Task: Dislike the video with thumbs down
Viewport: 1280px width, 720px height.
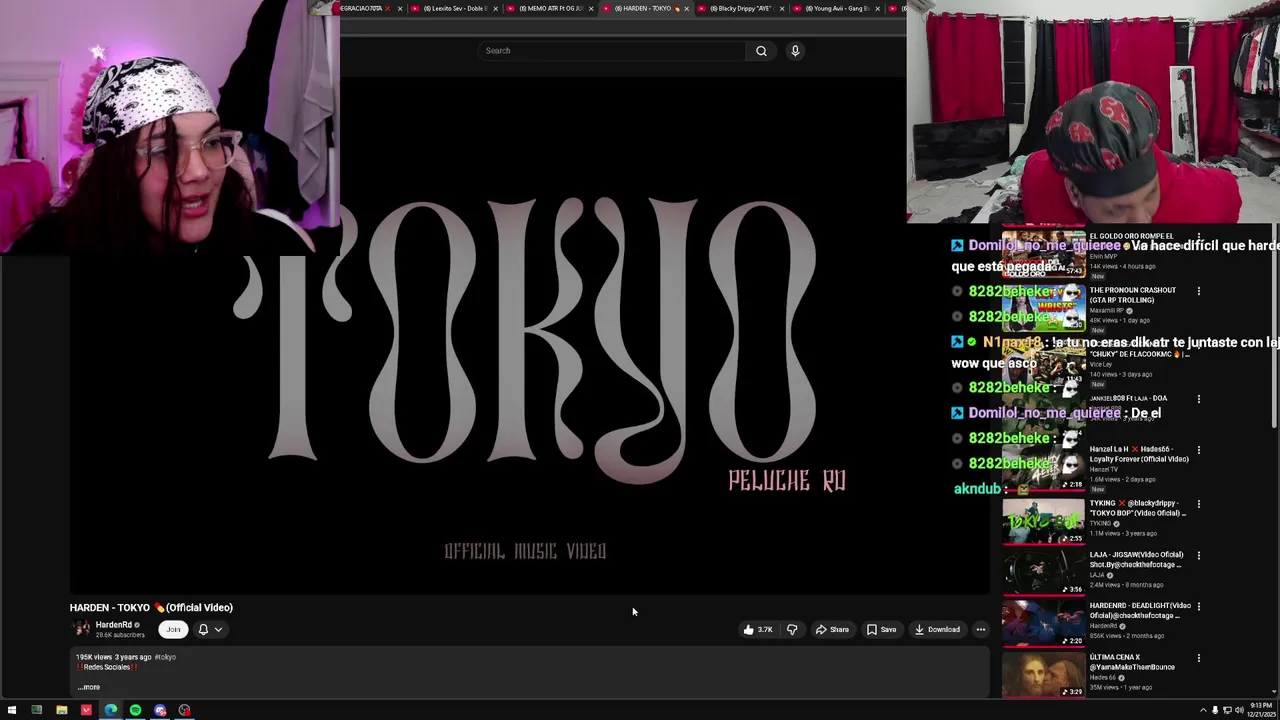Action: (x=792, y=630)
